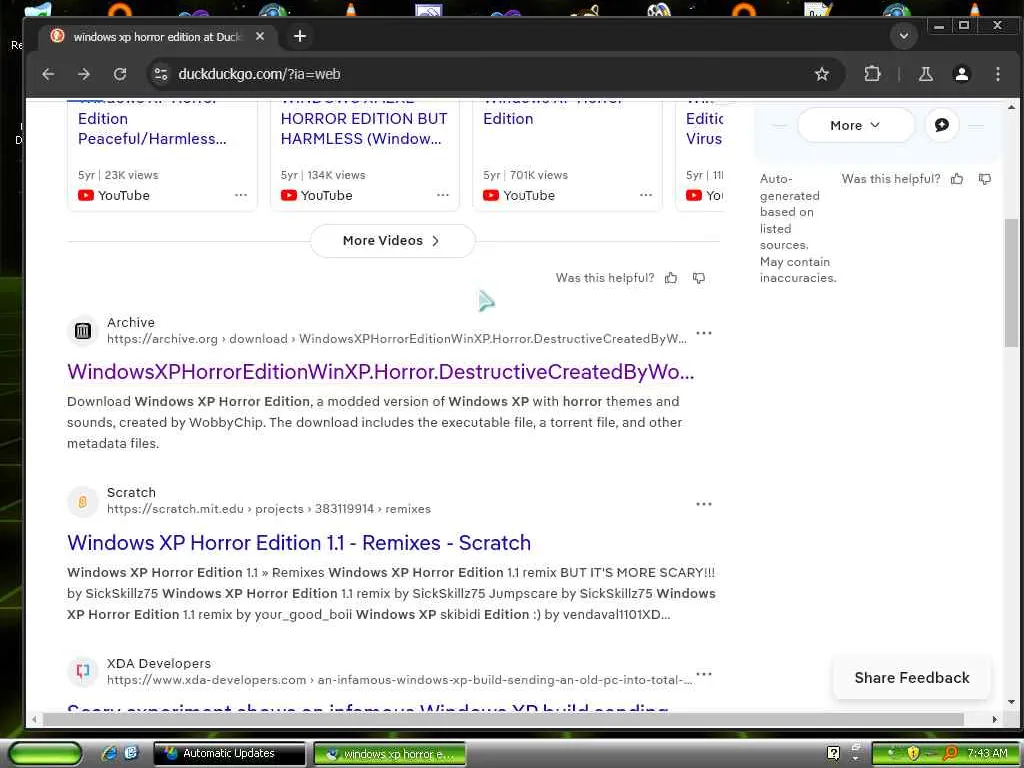Open Chrome Labs flask icon

(x=925, y=74)
